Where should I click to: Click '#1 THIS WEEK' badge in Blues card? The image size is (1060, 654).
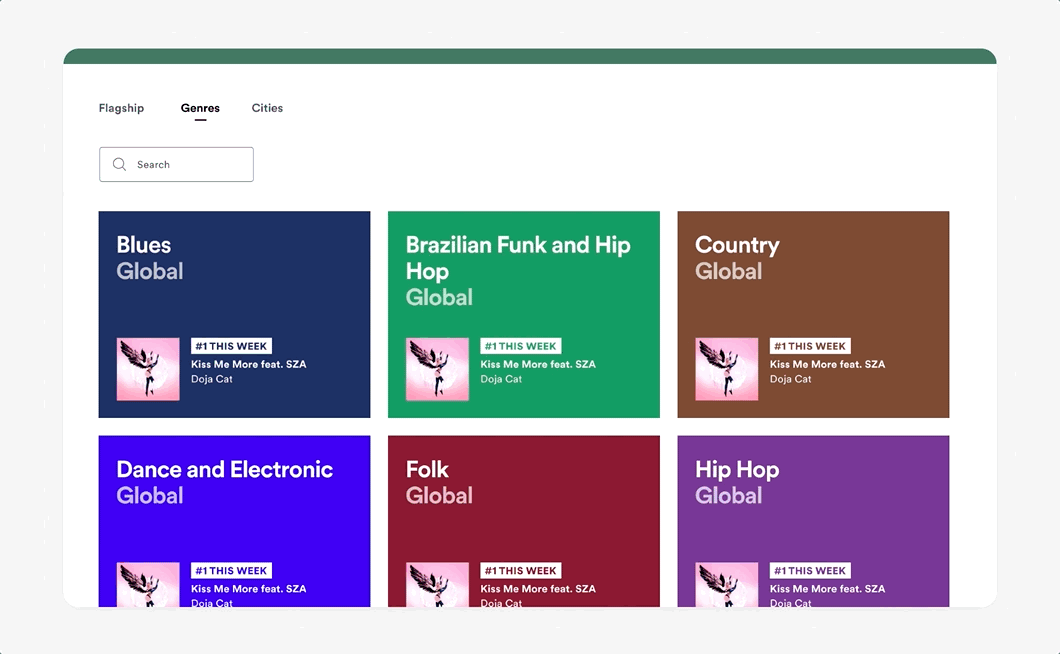coord(231,346)
